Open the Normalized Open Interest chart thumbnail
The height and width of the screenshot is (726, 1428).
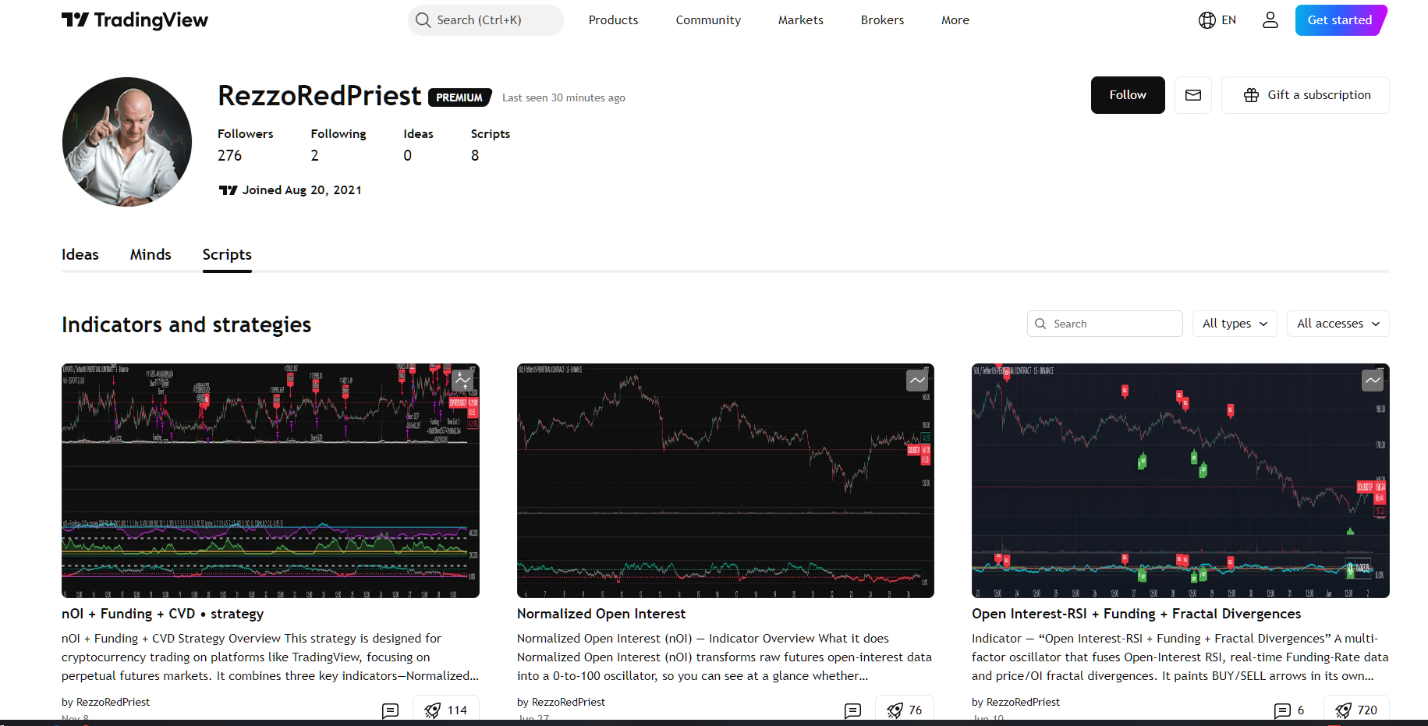[x=726, y=481]
